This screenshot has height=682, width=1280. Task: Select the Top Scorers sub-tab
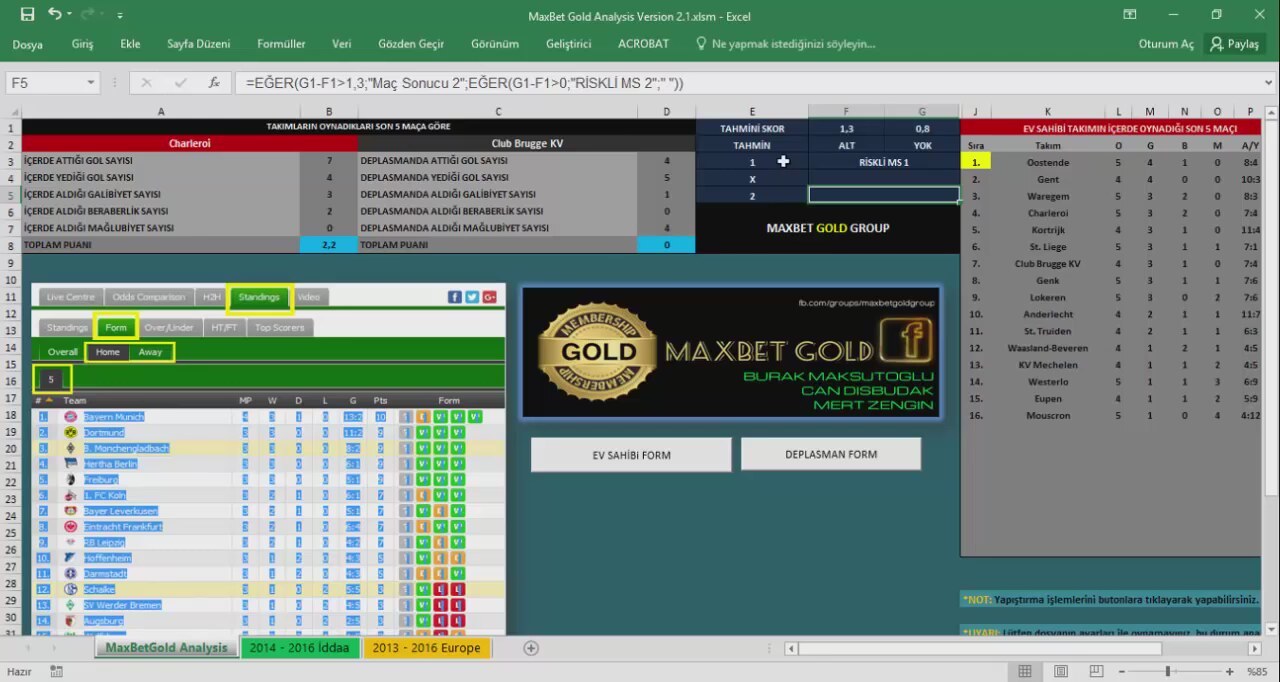coord(279,327)
